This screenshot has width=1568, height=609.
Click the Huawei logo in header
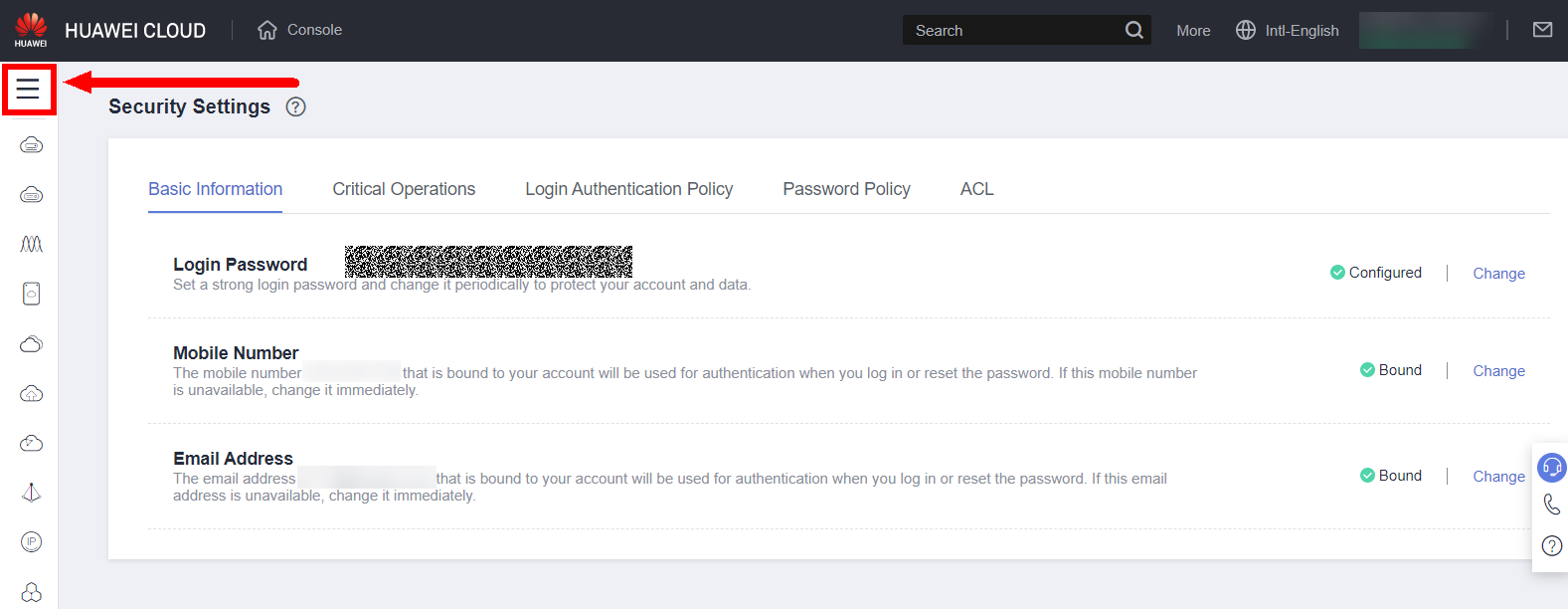pos(31,30)
